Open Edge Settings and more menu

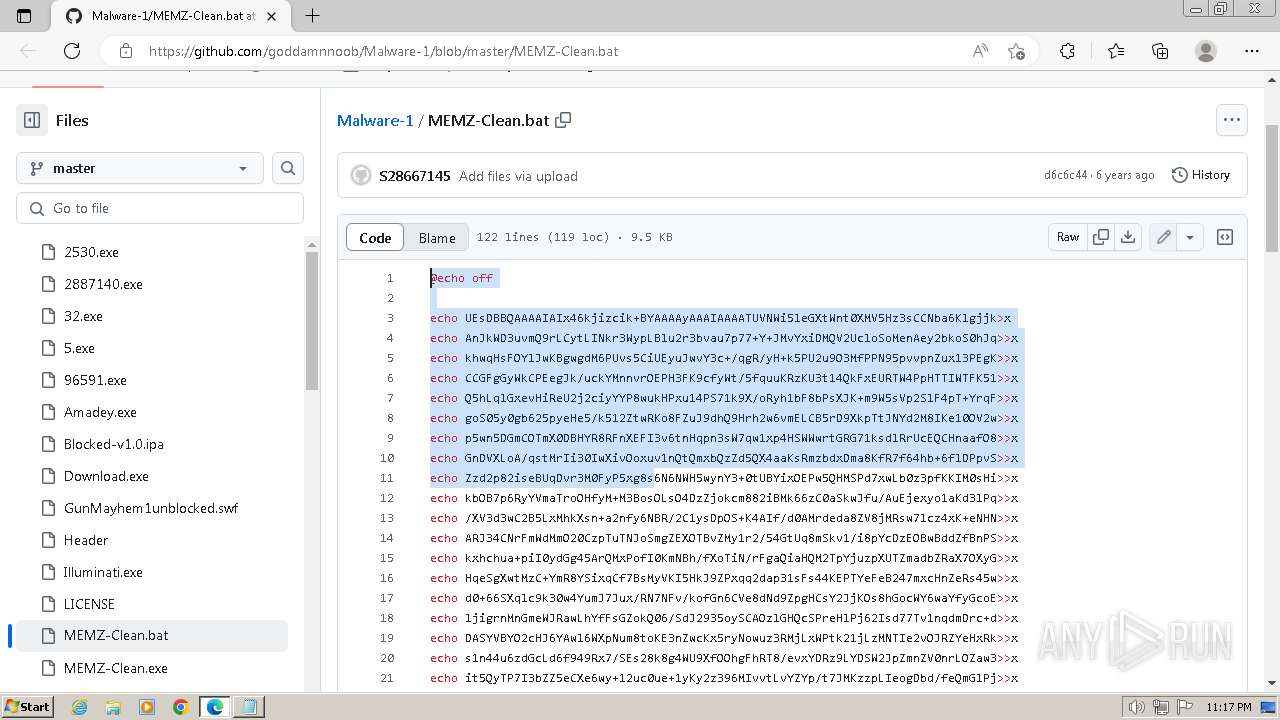pos(1252,51)
